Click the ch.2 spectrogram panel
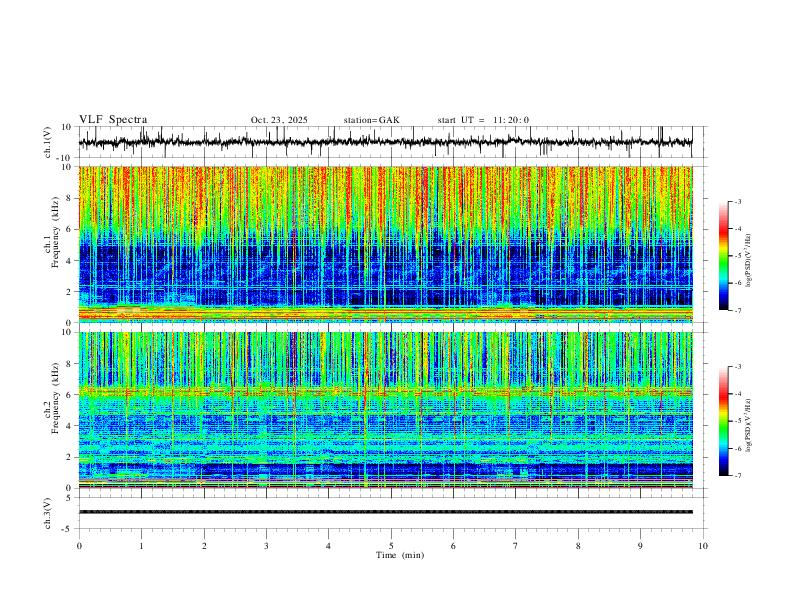Image resolution: width=792 pixels, height=612 pixels. pyautogui.click(x=385, y=410)
